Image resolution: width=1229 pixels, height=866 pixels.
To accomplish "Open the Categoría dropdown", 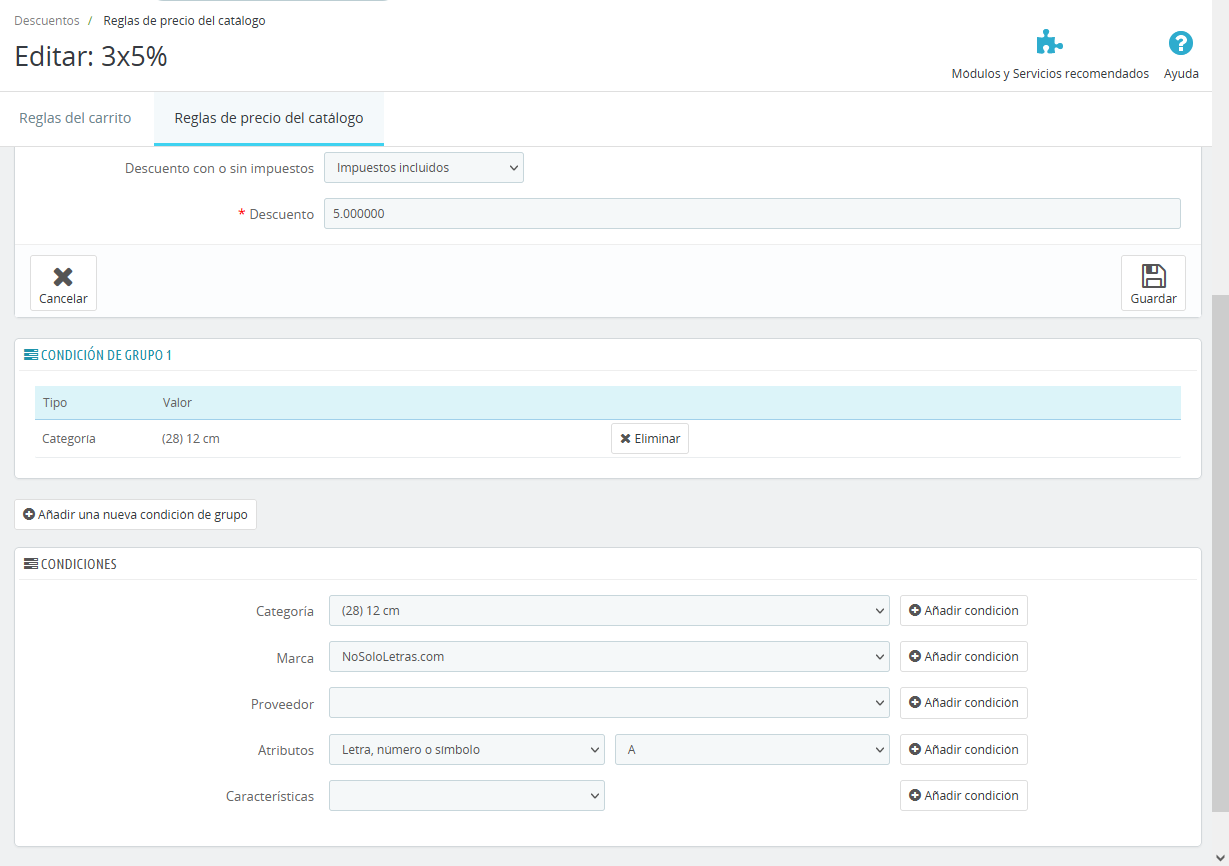I will 609,610.
